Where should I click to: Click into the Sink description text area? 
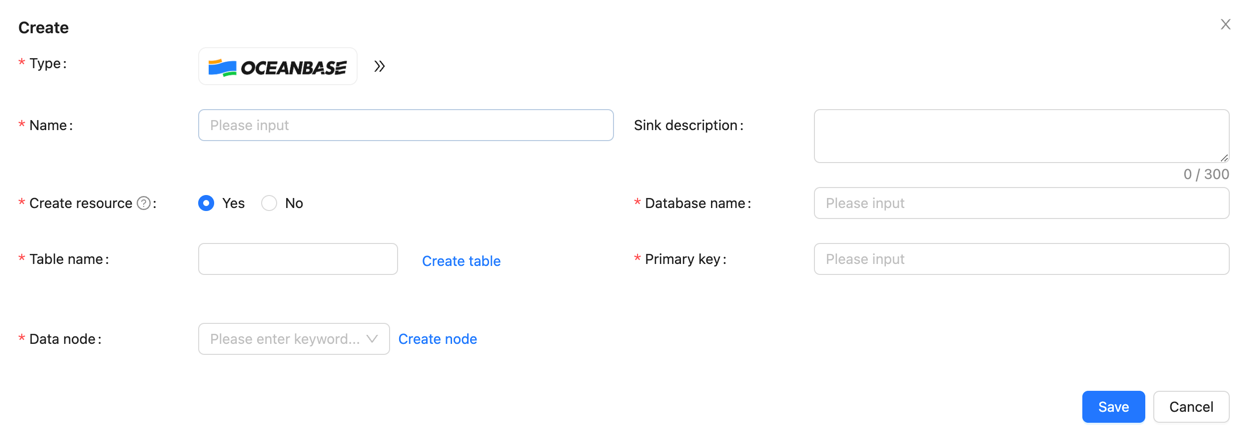click(x=1020, y=136)
